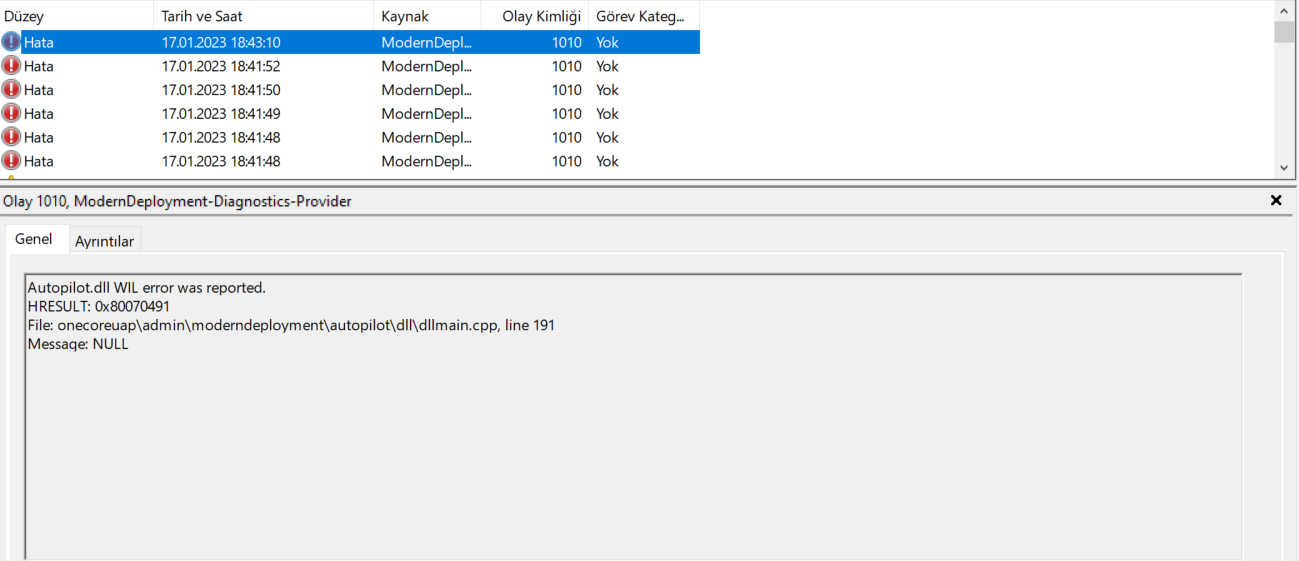Sort by the Görev Kategorisi column header

coord(644,16)
